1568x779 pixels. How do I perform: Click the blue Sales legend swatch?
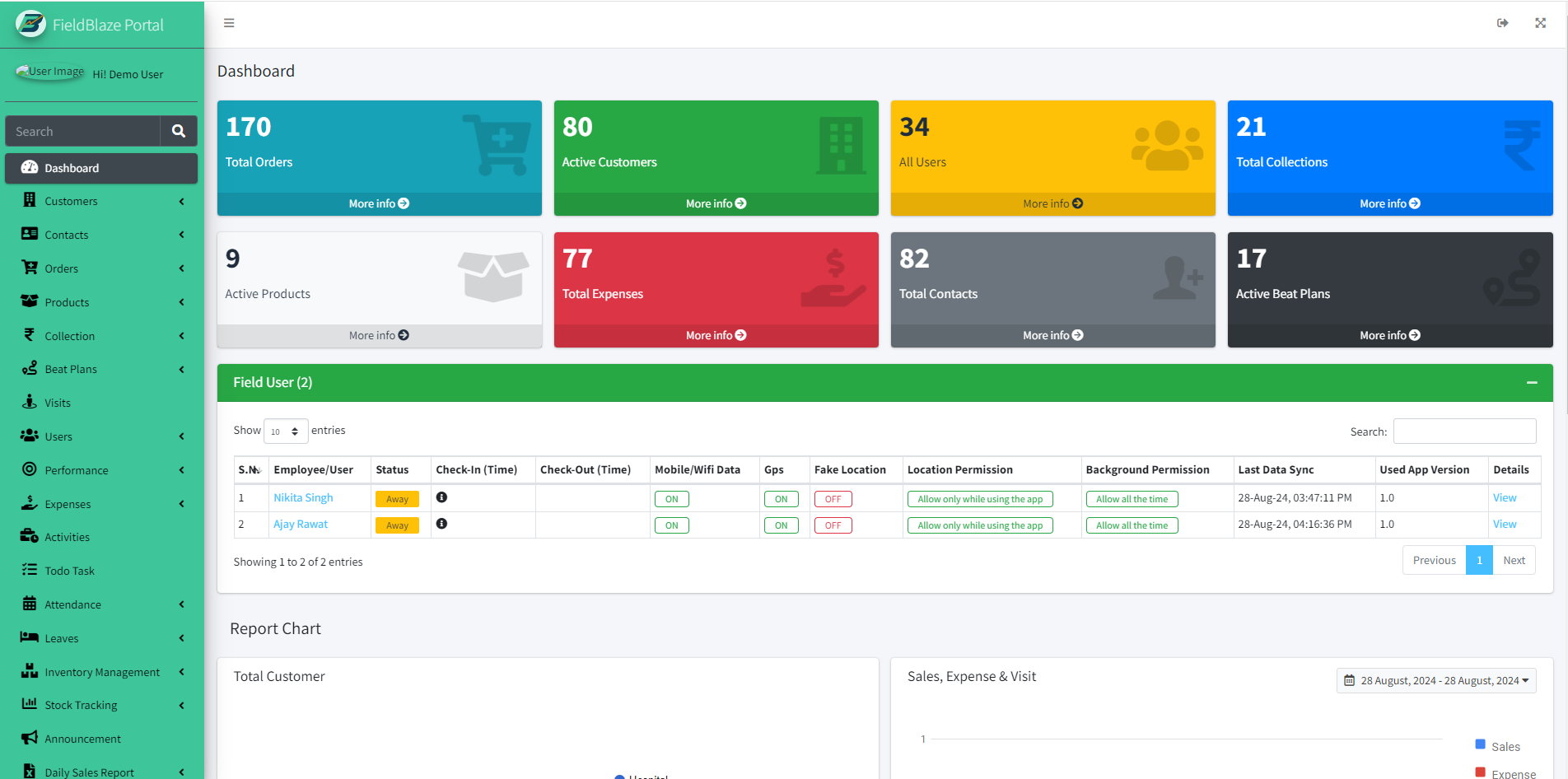click(1480, 745)
